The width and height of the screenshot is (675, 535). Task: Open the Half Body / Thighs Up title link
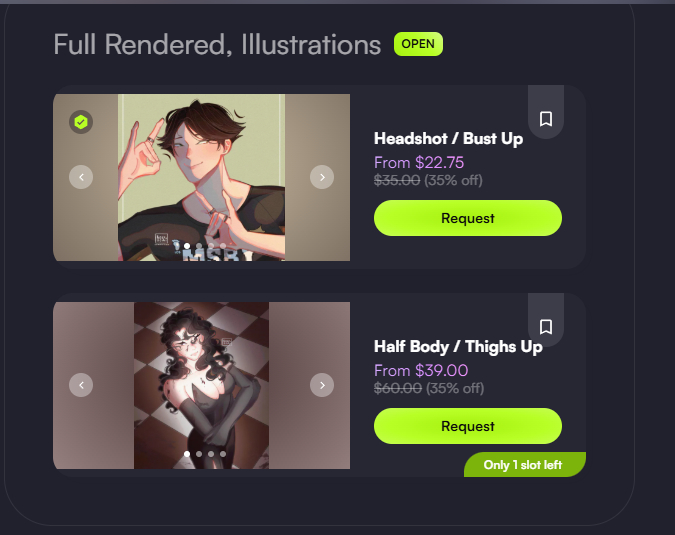(x=458, y=346)
